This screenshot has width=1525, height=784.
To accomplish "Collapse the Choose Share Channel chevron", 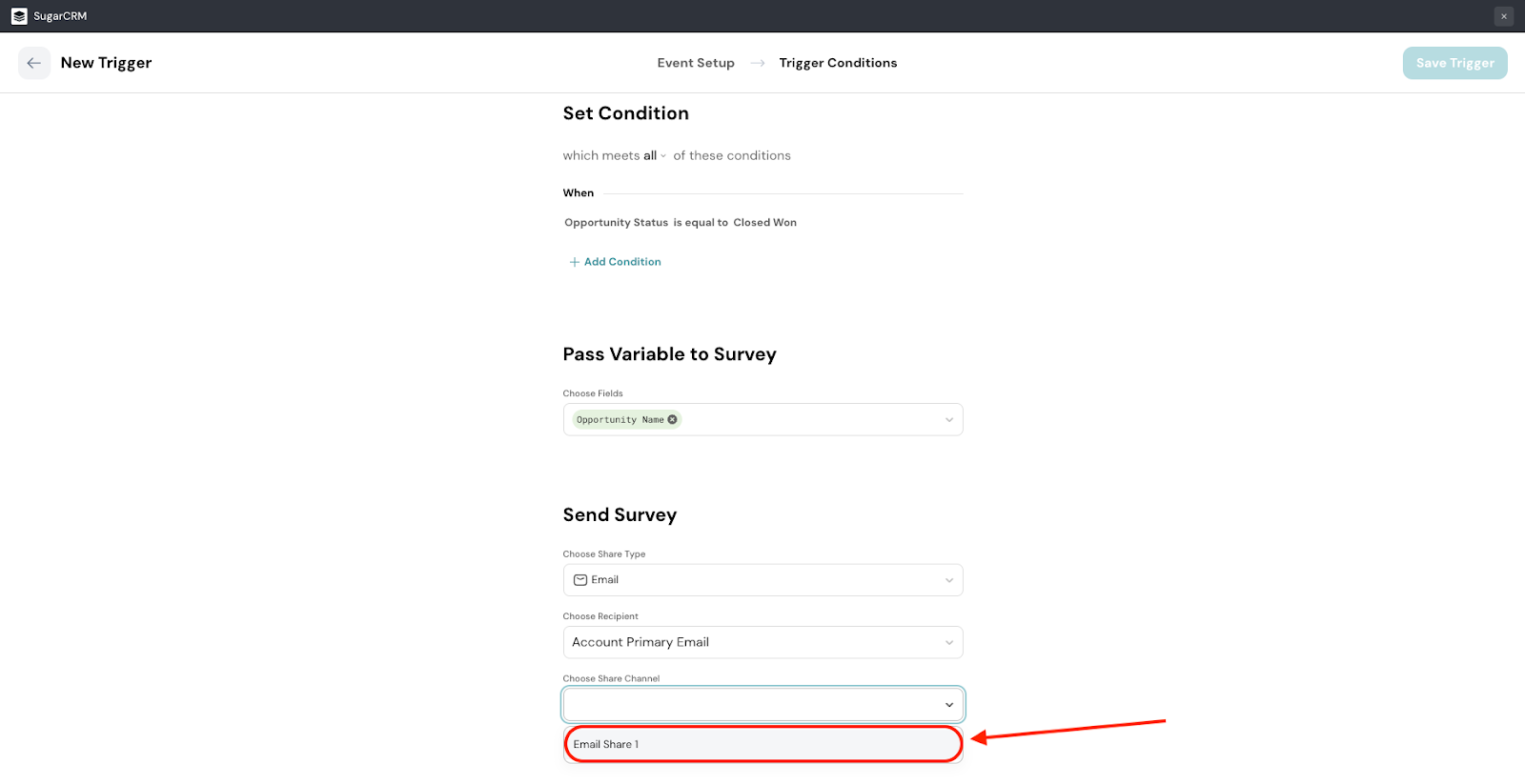I will click(x=948, y=705).
